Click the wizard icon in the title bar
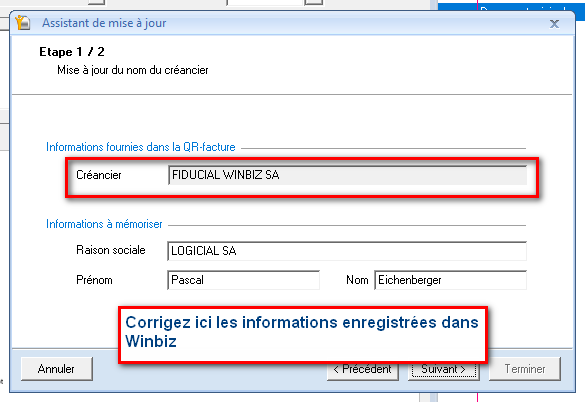Viewport: 585px width, 402px height. (23, 23)
